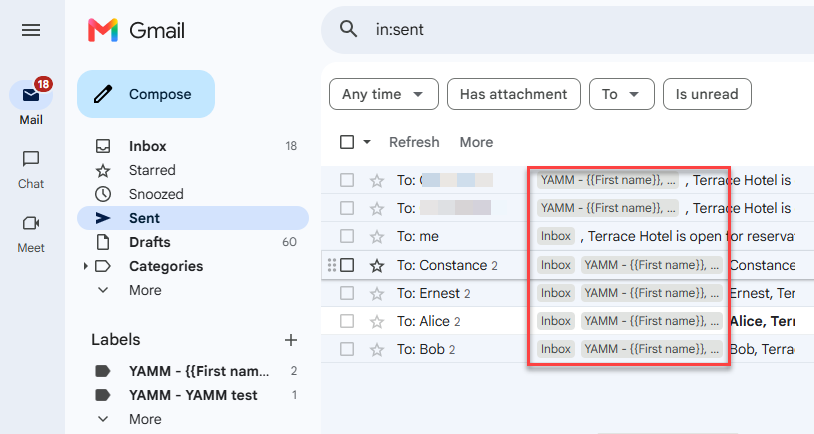This screenshot has width=814, height=434.
Task: Open the email 'To: Bob 2'
Action: coord(567,349)
